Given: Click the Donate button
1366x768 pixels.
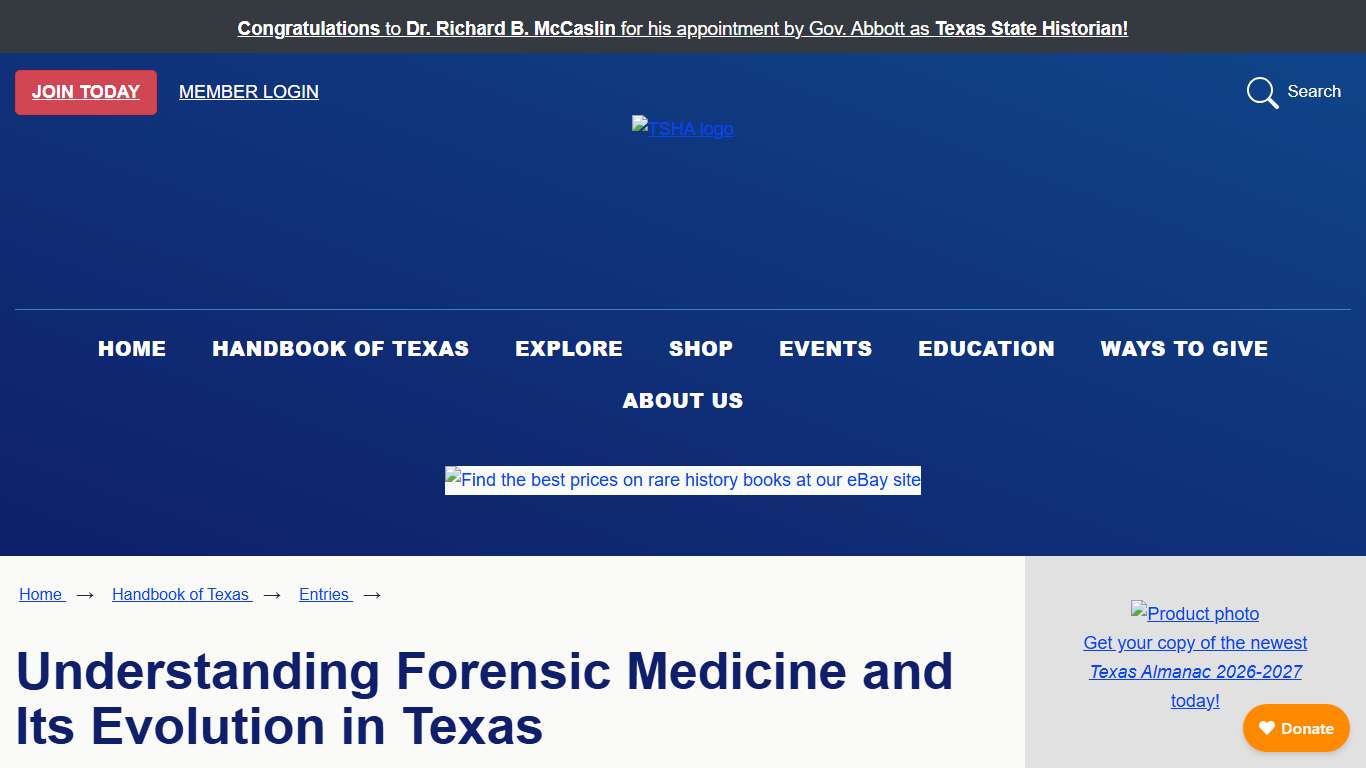Looking at the screenshot, I should [x=1296, y=728].
